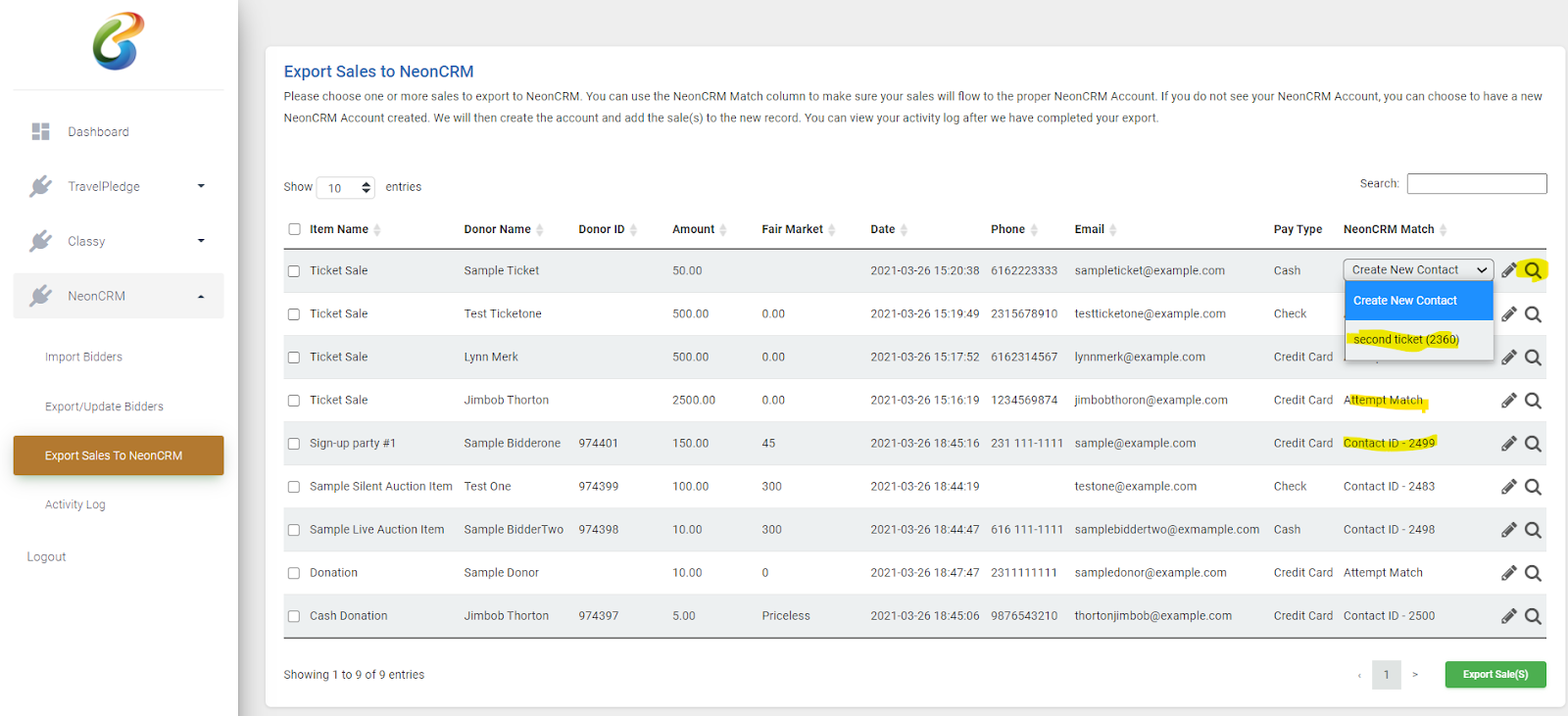The width and height of the screenshot is (1568, 716).
Task: Click magnifier icon for Donation row
Action: 1534,573
